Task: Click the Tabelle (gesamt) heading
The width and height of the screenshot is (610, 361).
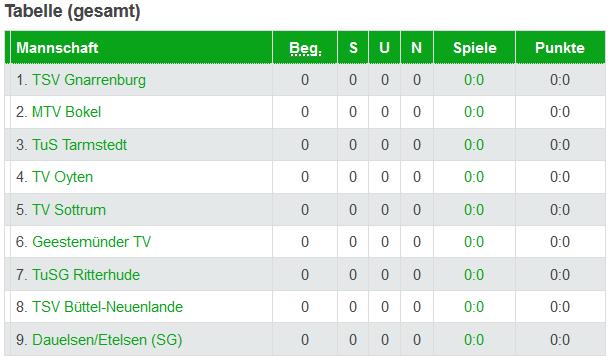Action: tap(72, 11)
